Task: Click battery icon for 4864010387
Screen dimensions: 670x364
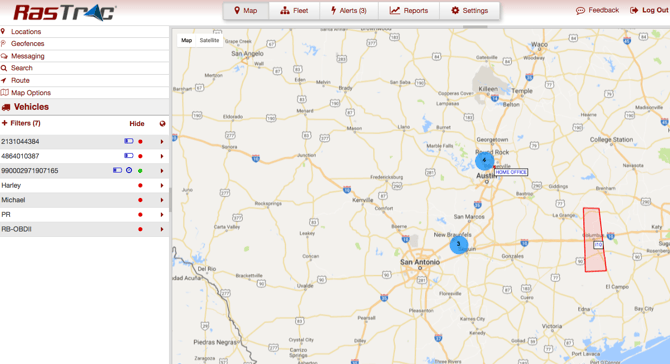Action: 129,156
